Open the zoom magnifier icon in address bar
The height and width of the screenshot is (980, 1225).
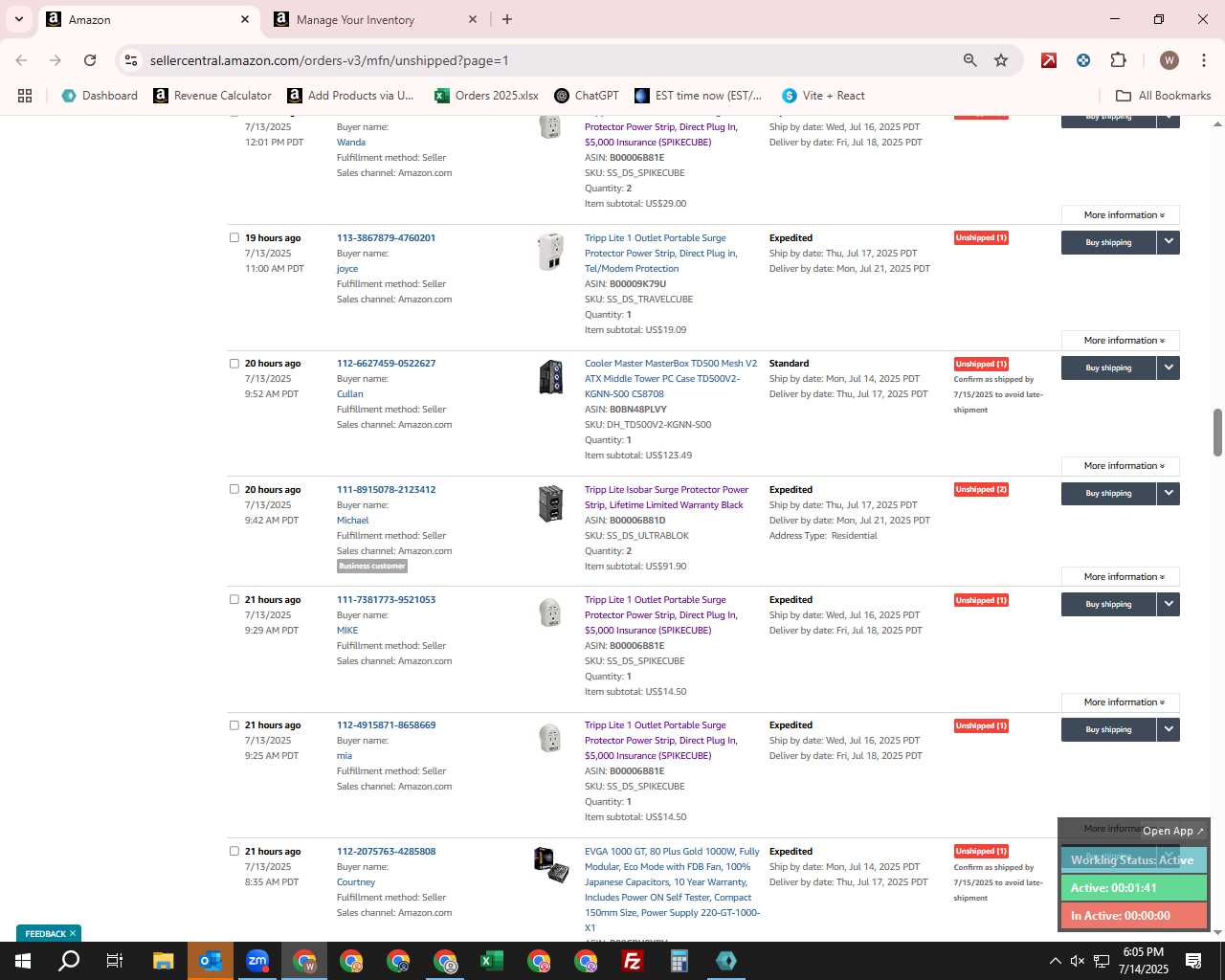[970, 60]
